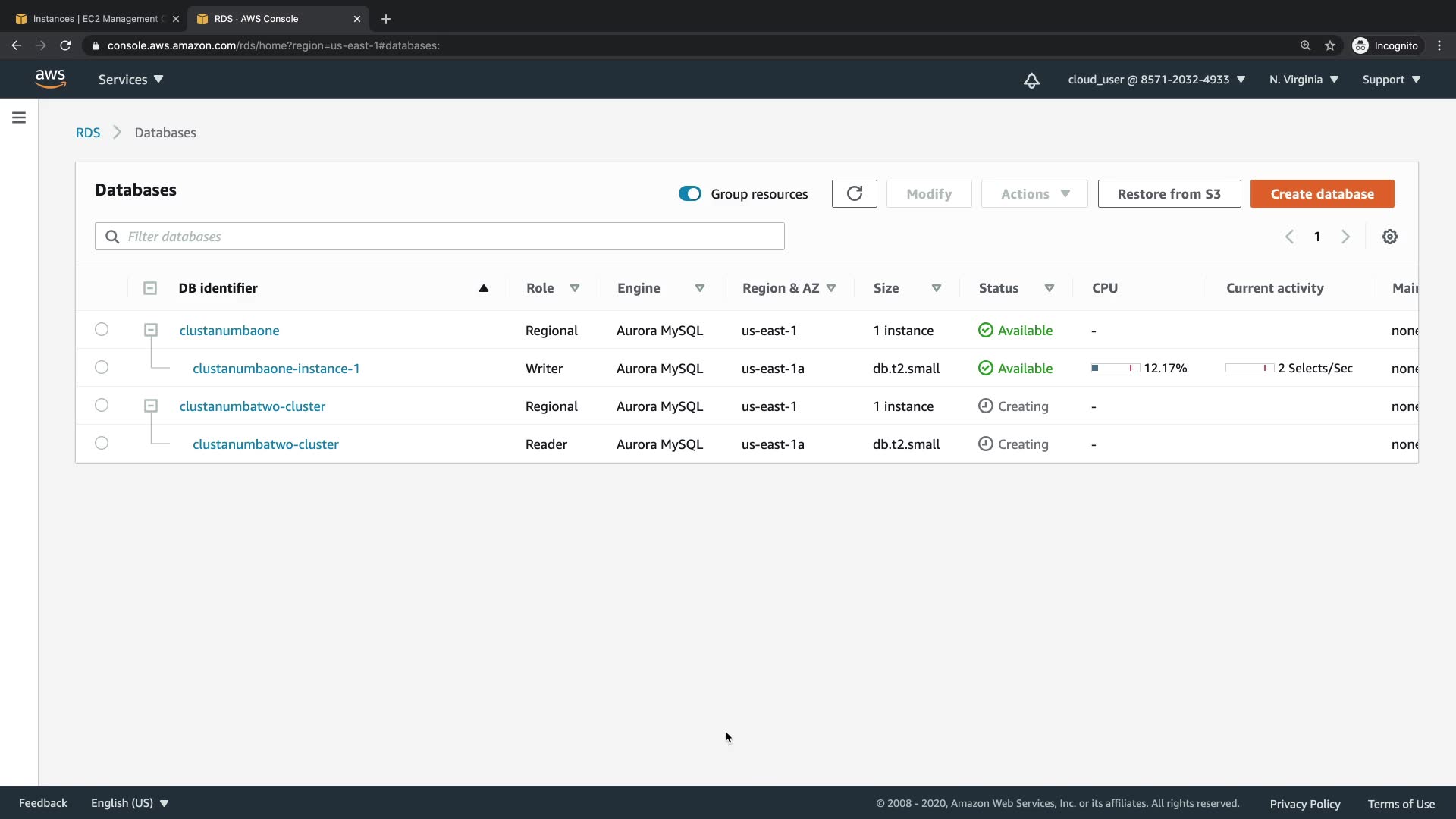Click the Create database button
Viewport: 1456px width, 819px height.
[1322, 194]
